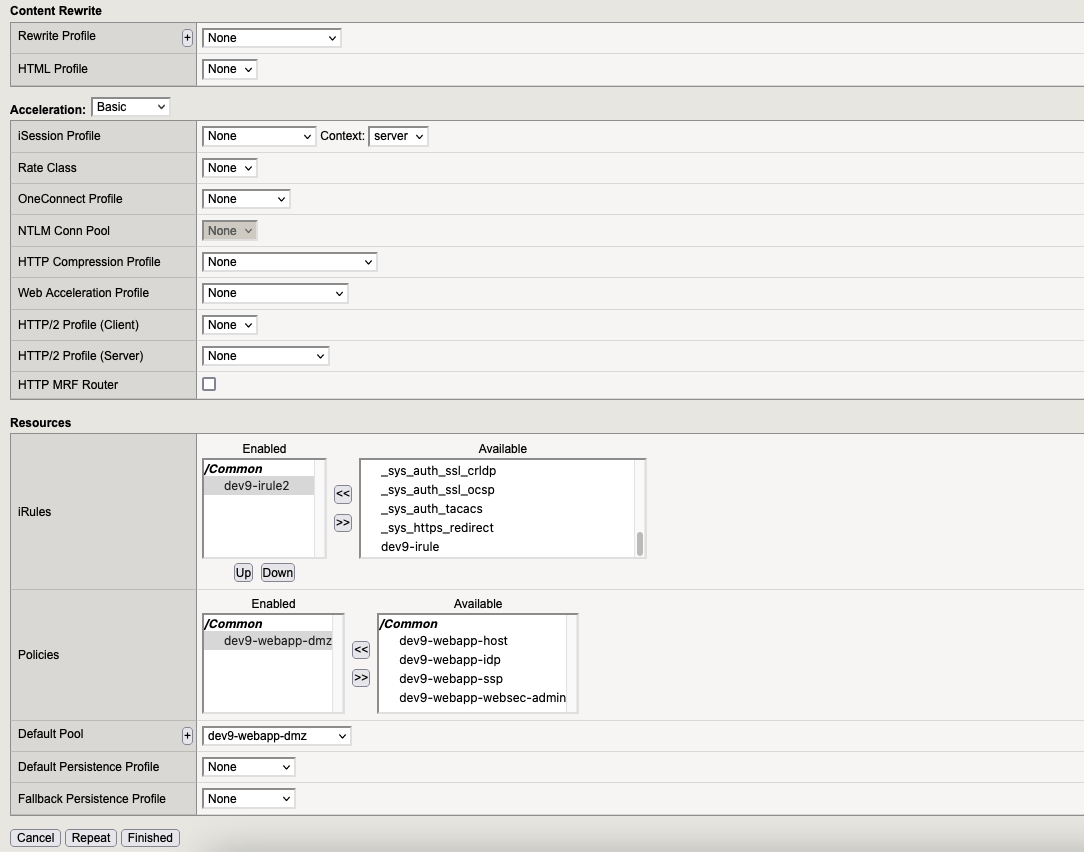Select _sys_https_redirect in available iRules
This screenshot has height=852, width=1084.
coord(437,528)
